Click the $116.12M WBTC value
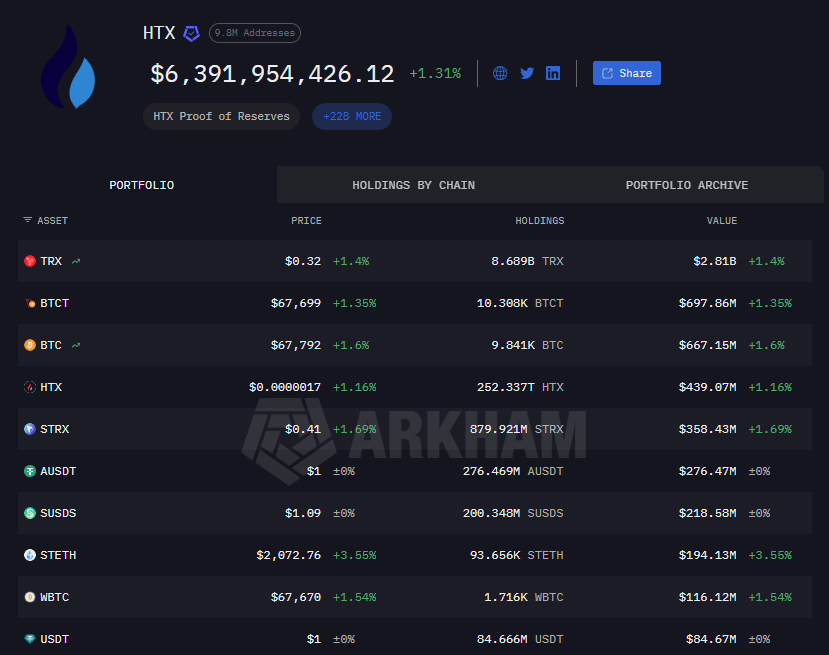829x655 pixels. coord(707,597)
